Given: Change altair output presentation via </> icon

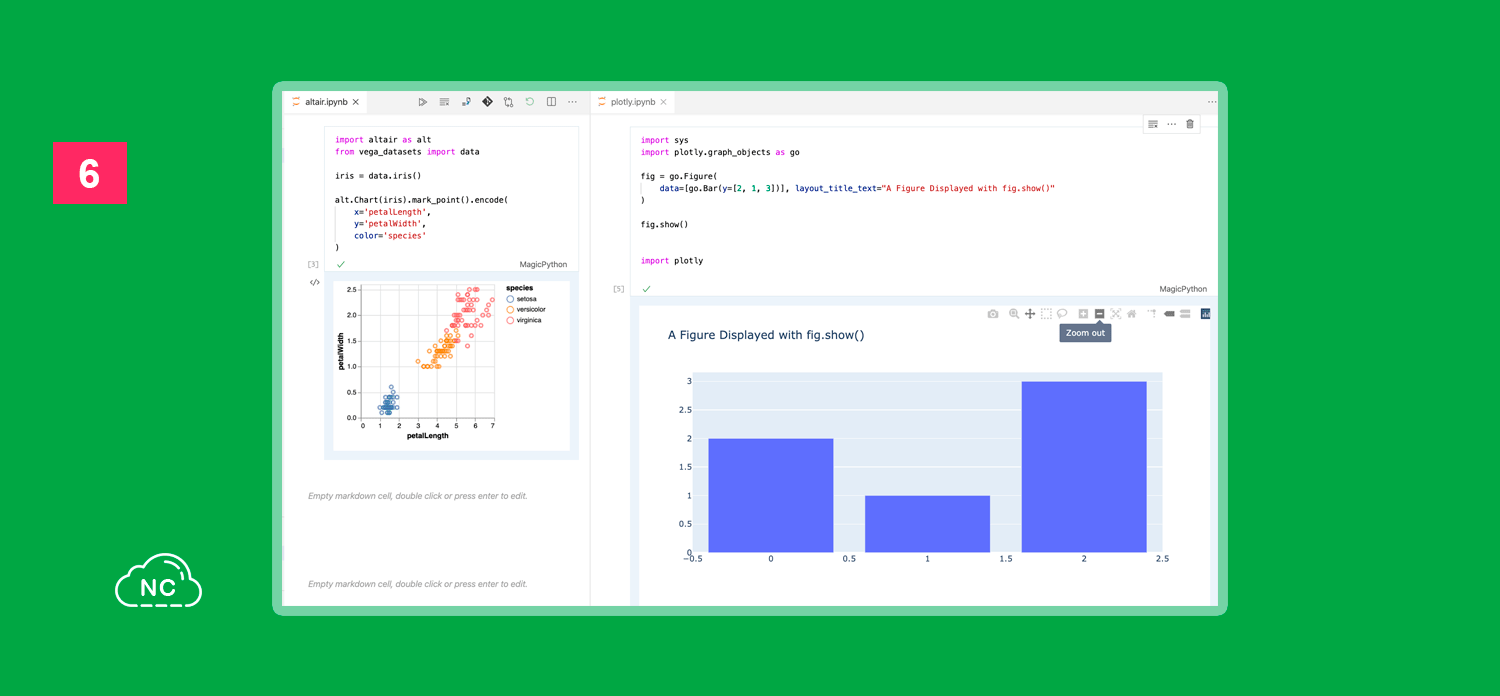Looking at the screenshot, I should point(314,283).
